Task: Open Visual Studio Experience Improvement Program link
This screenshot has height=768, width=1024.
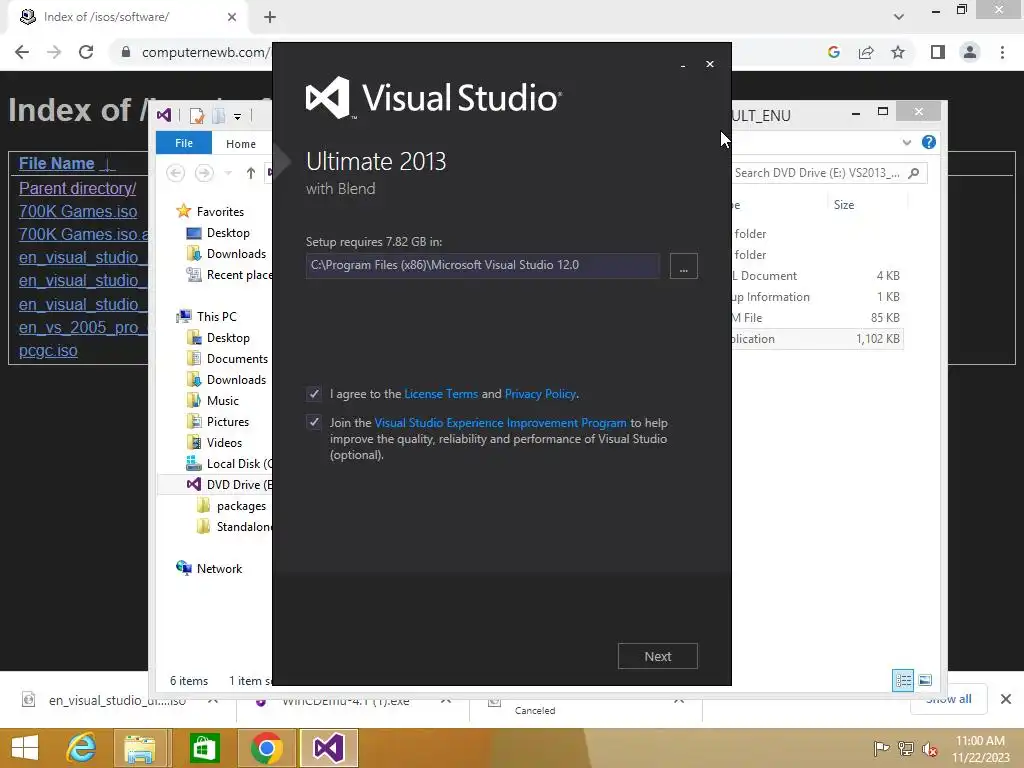Action: [x=500, y=423]
